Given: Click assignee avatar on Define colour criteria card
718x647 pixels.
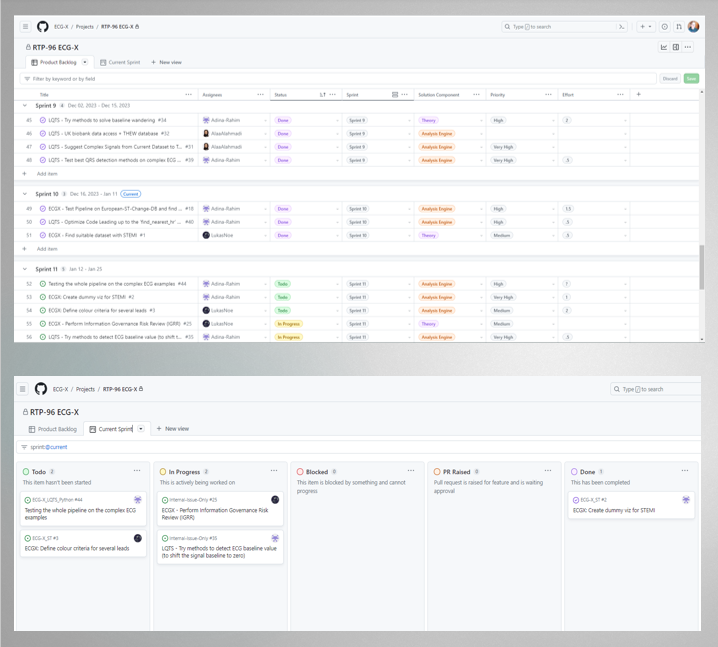Looking at the screenshot, I should [x=138, y=538].
